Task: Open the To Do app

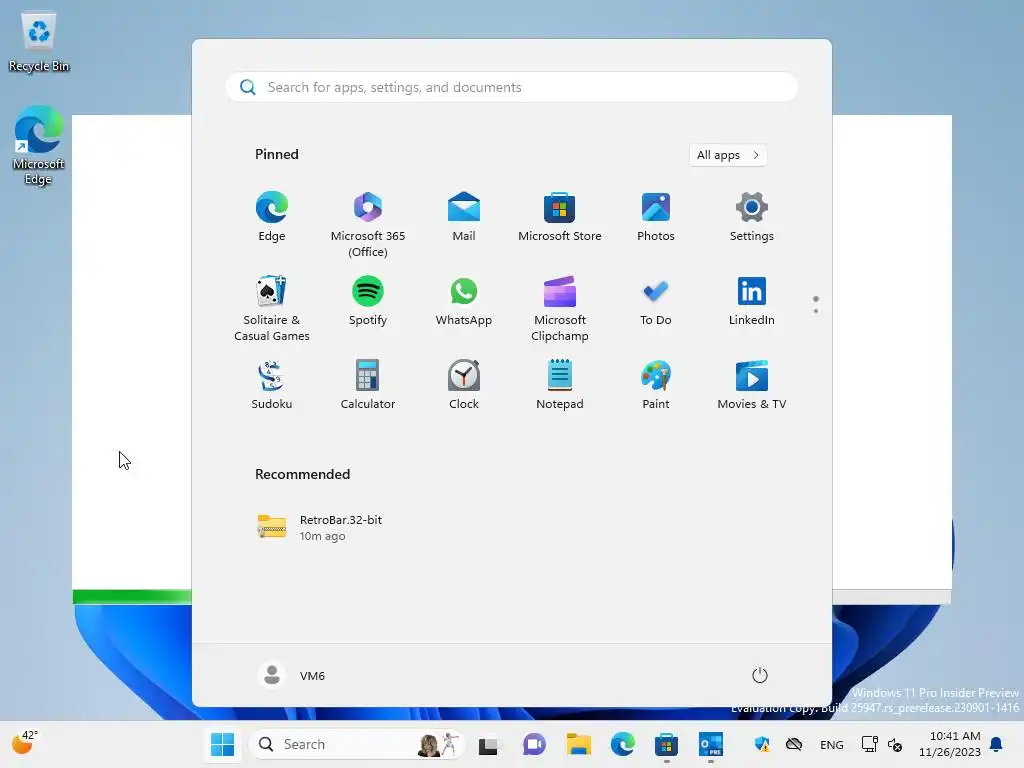Action: 656,301
